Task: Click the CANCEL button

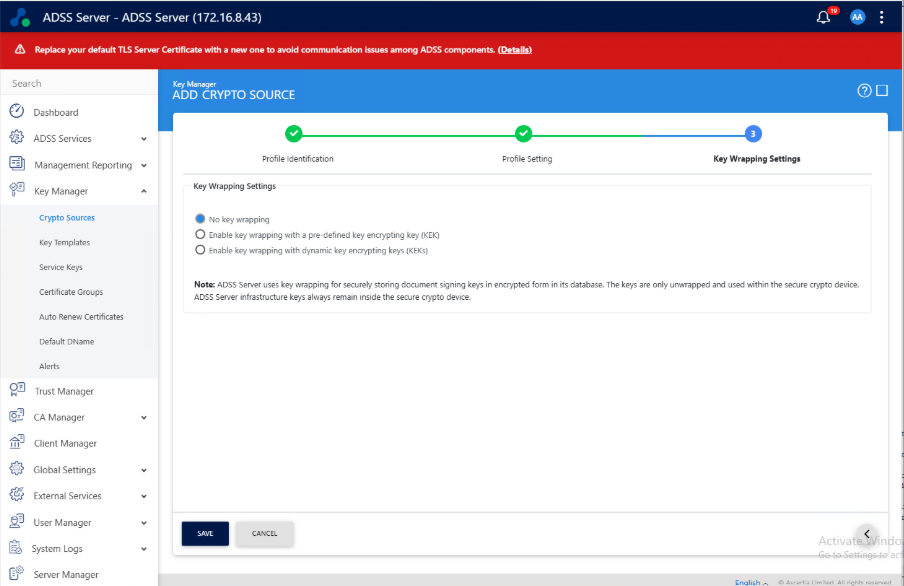Action: pyautogui.click(x=265, y=534)
